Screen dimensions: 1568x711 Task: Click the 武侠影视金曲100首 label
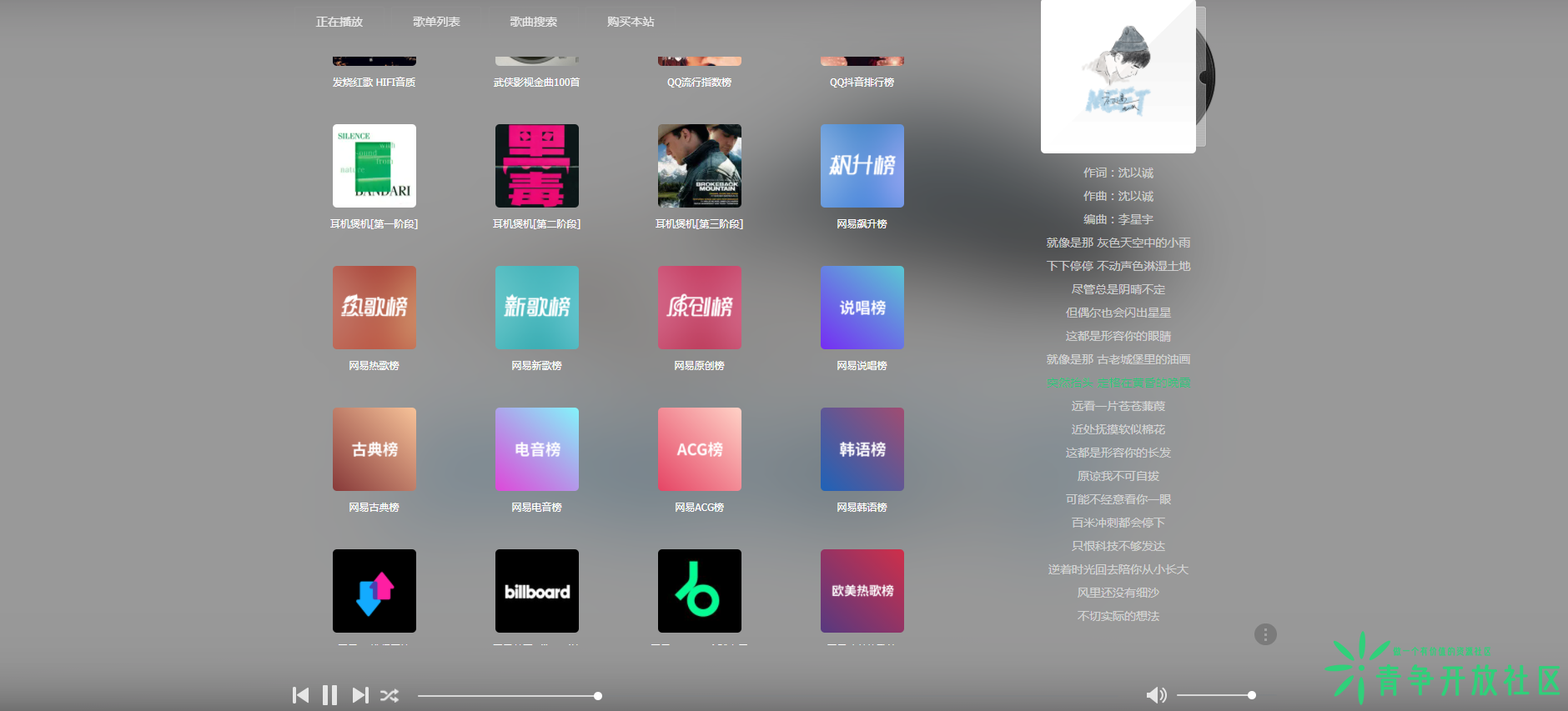point(537,83)
